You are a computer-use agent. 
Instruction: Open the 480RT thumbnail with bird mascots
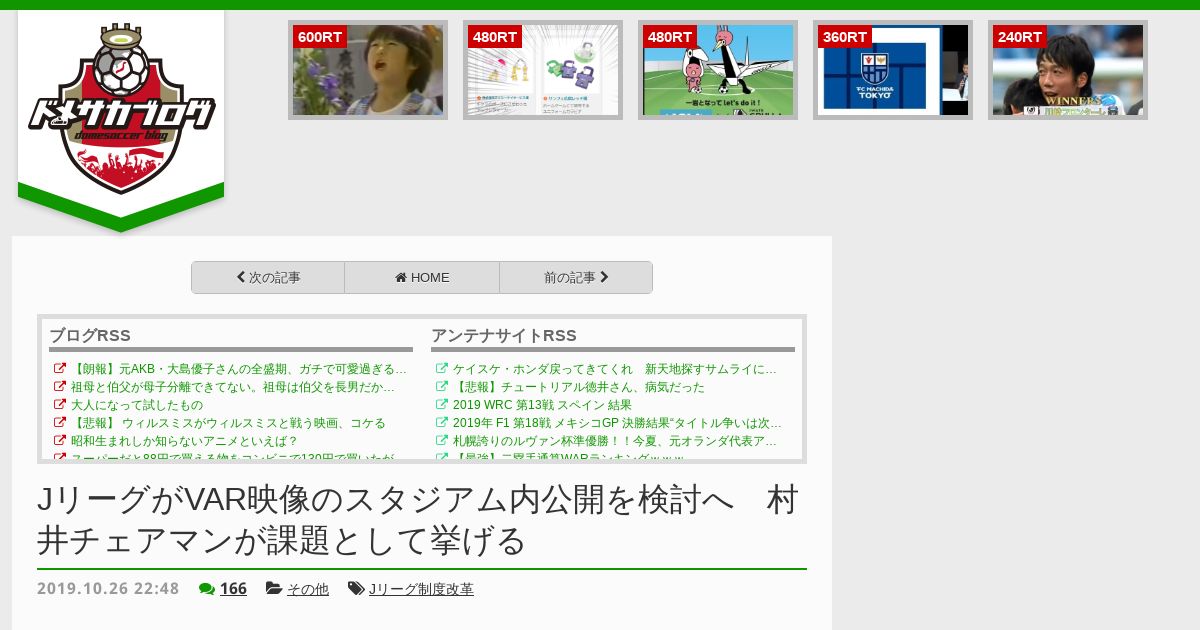[x=718, y=70]
